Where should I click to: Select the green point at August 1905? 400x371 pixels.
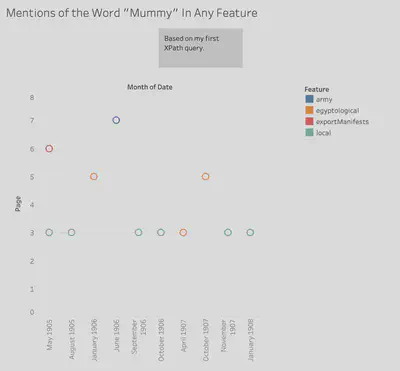click(71, 232)
